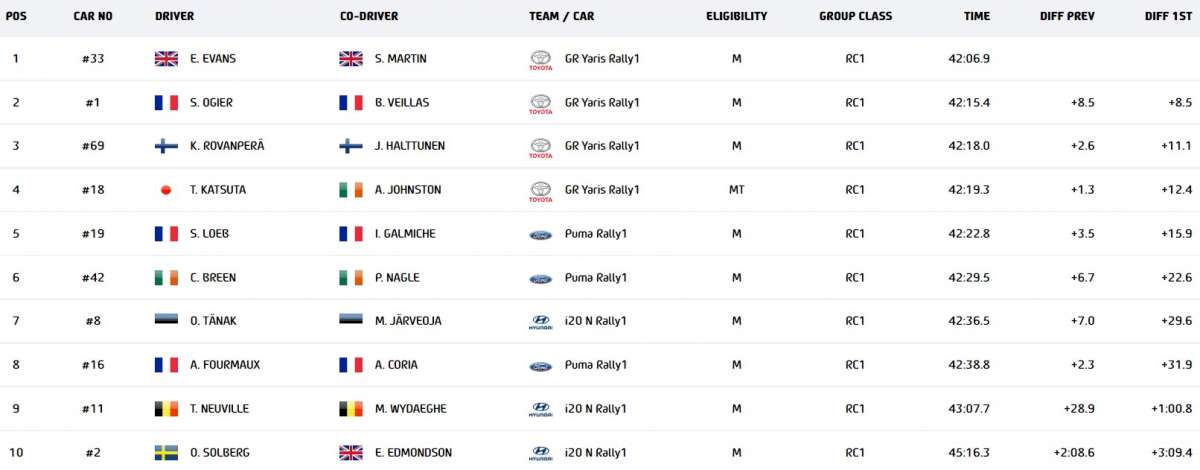Click the UK flag next to E. Edmondson

tap(351, 453)
